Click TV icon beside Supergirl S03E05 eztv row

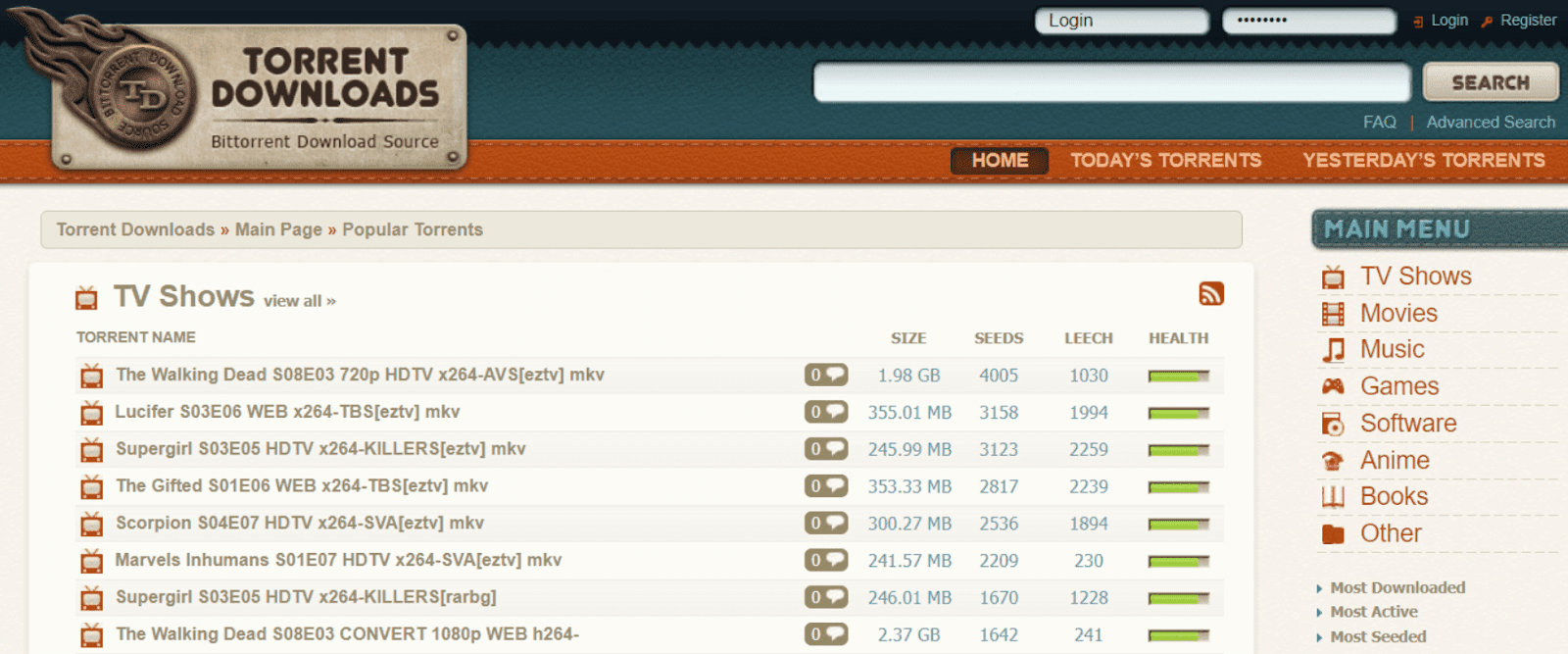[x=92, y=450]
